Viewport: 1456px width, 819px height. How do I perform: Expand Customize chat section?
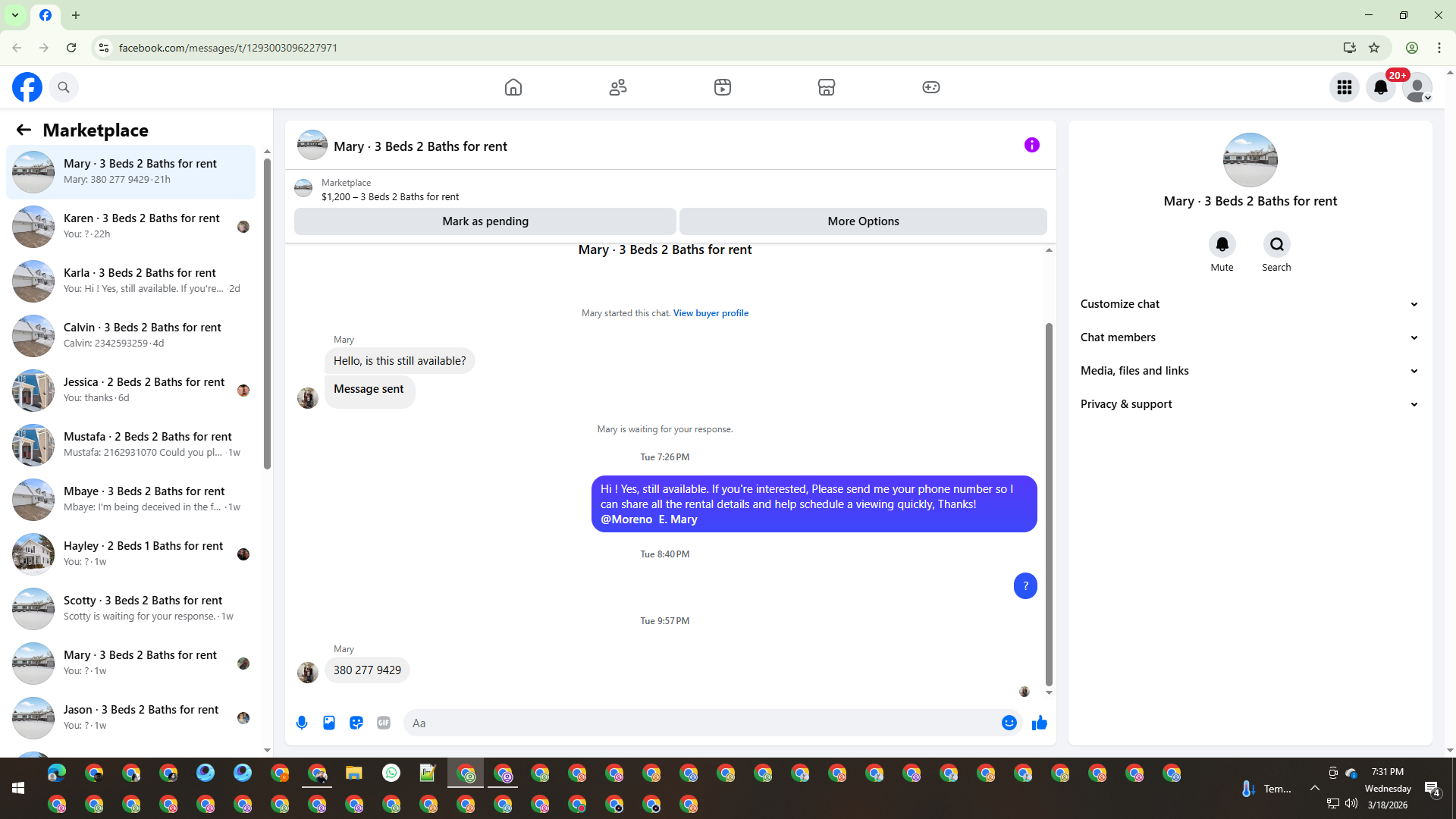click(1250, 304)
